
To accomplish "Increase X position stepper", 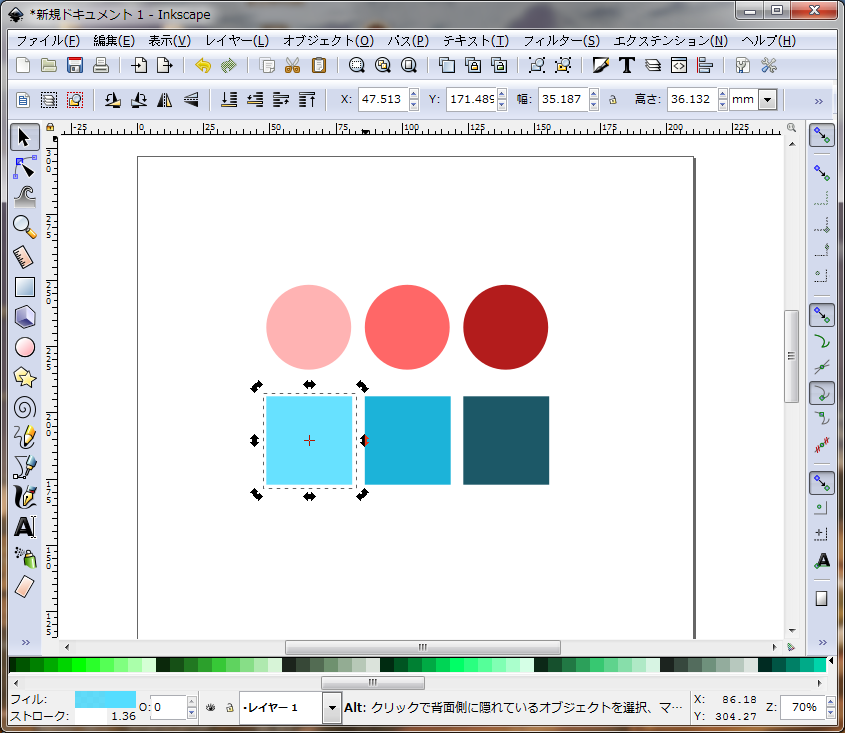I will [x=413, y=94].
